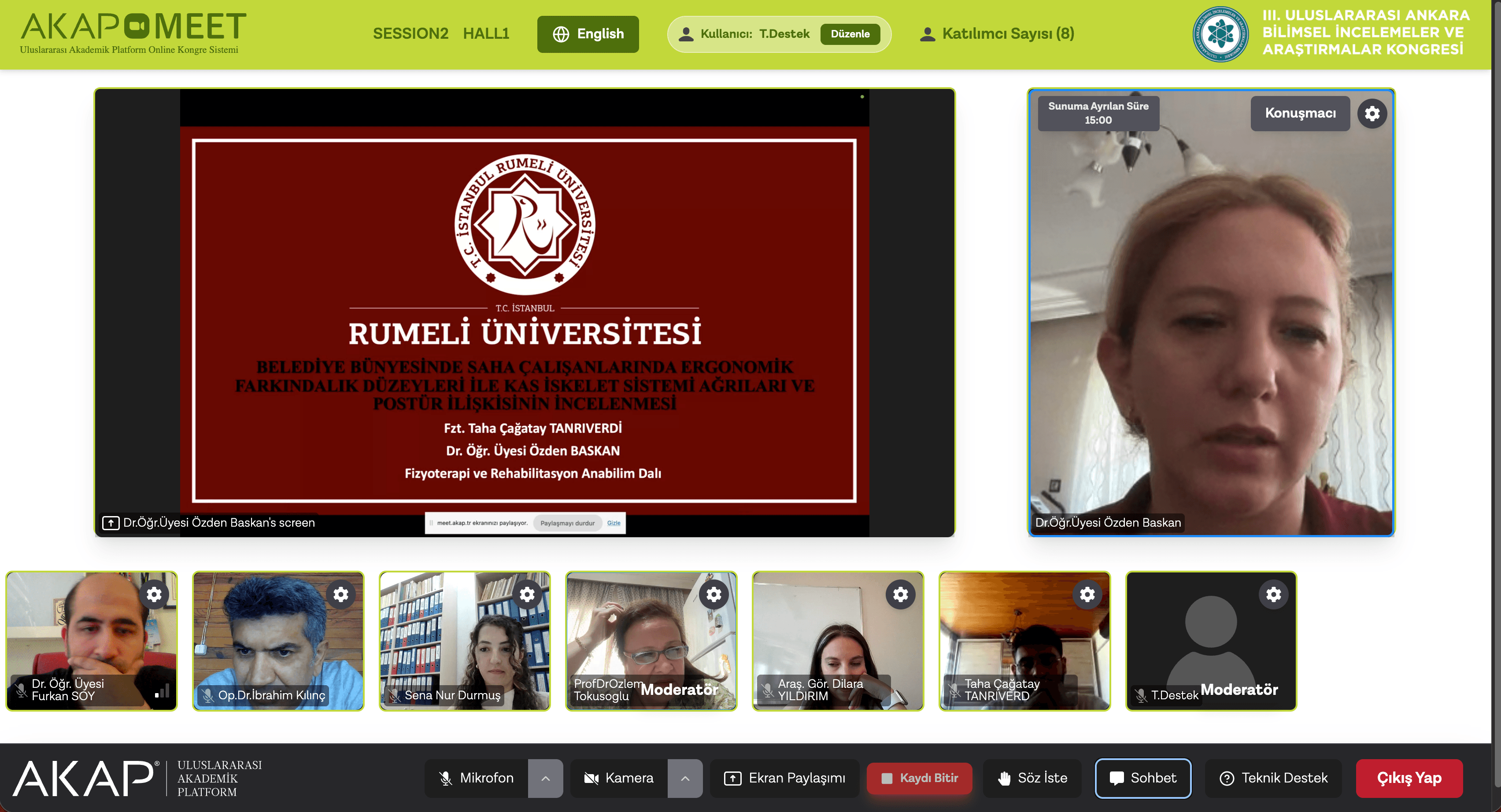Click the AKAP MEET logo
This screenshot has height=812, width=1501.
(x=133, y=33)
